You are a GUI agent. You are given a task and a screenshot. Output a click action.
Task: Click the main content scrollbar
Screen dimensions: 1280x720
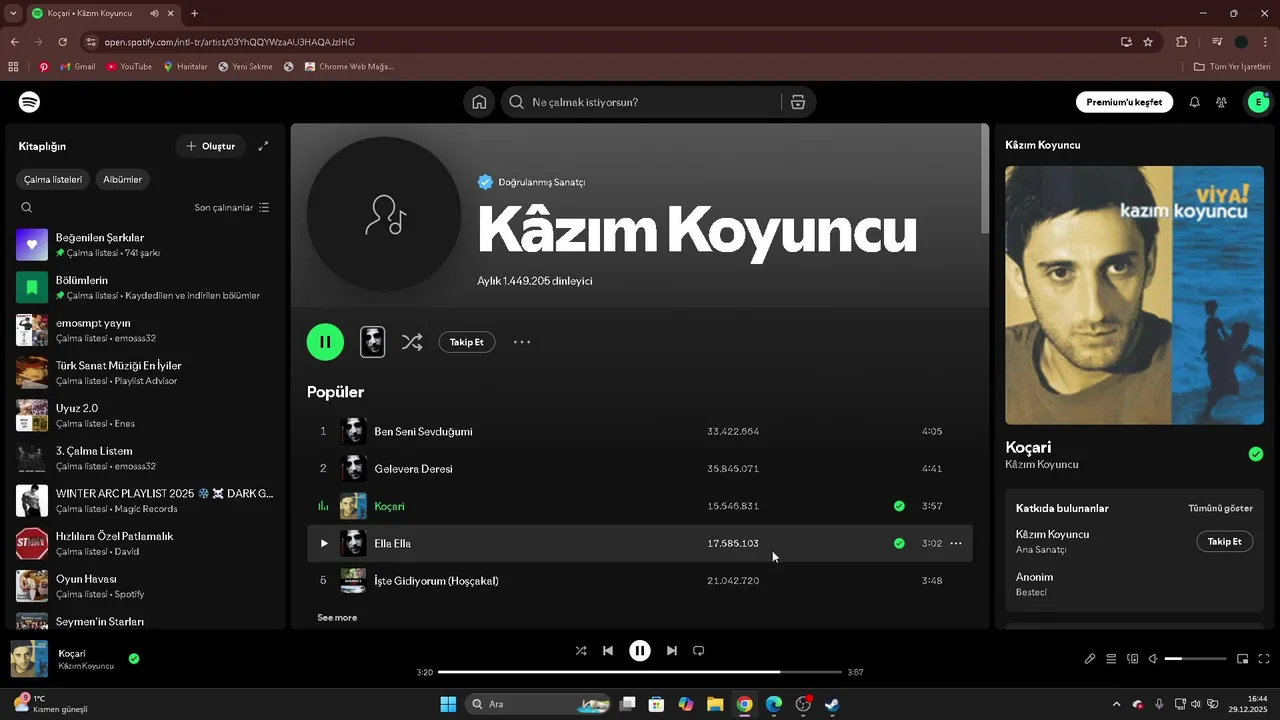point(985,180)
